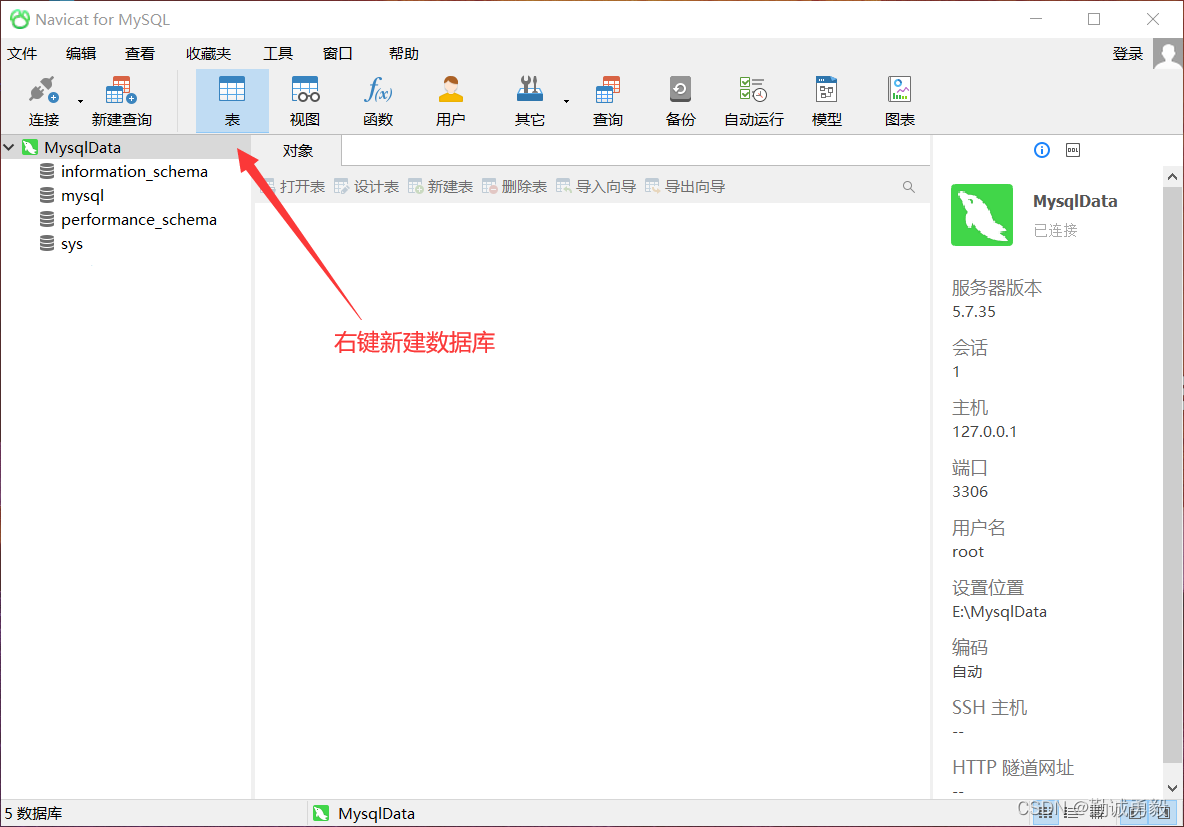This screenshot has width=1184, height=827.
Task: Collapse the MysqlData connection tree node
Action: (x=9, y=147)
